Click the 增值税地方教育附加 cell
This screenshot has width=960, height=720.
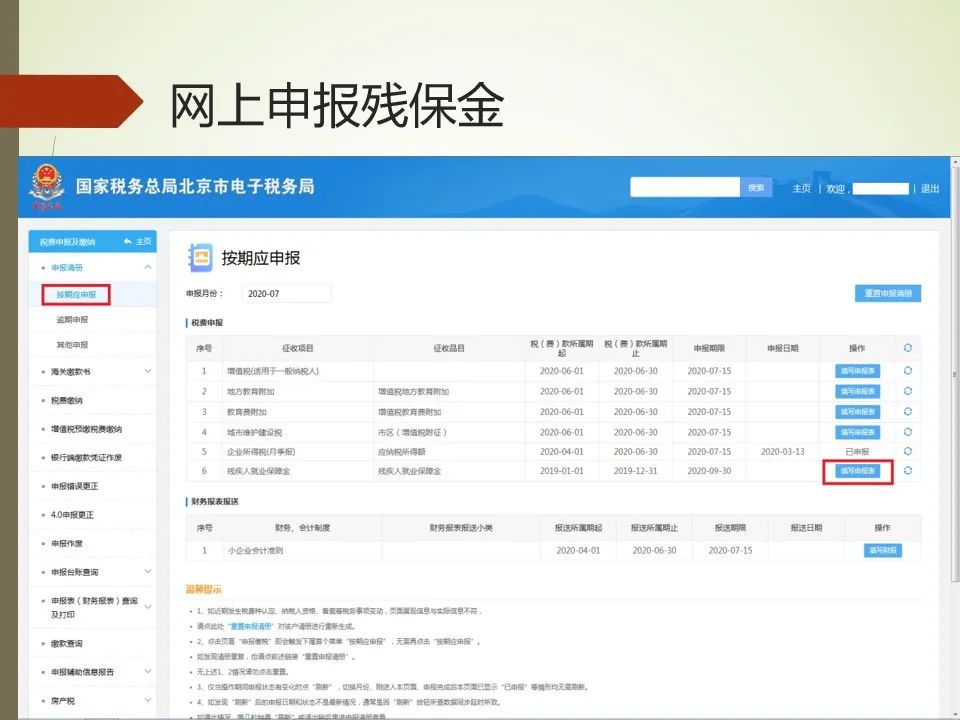(413, 391)
